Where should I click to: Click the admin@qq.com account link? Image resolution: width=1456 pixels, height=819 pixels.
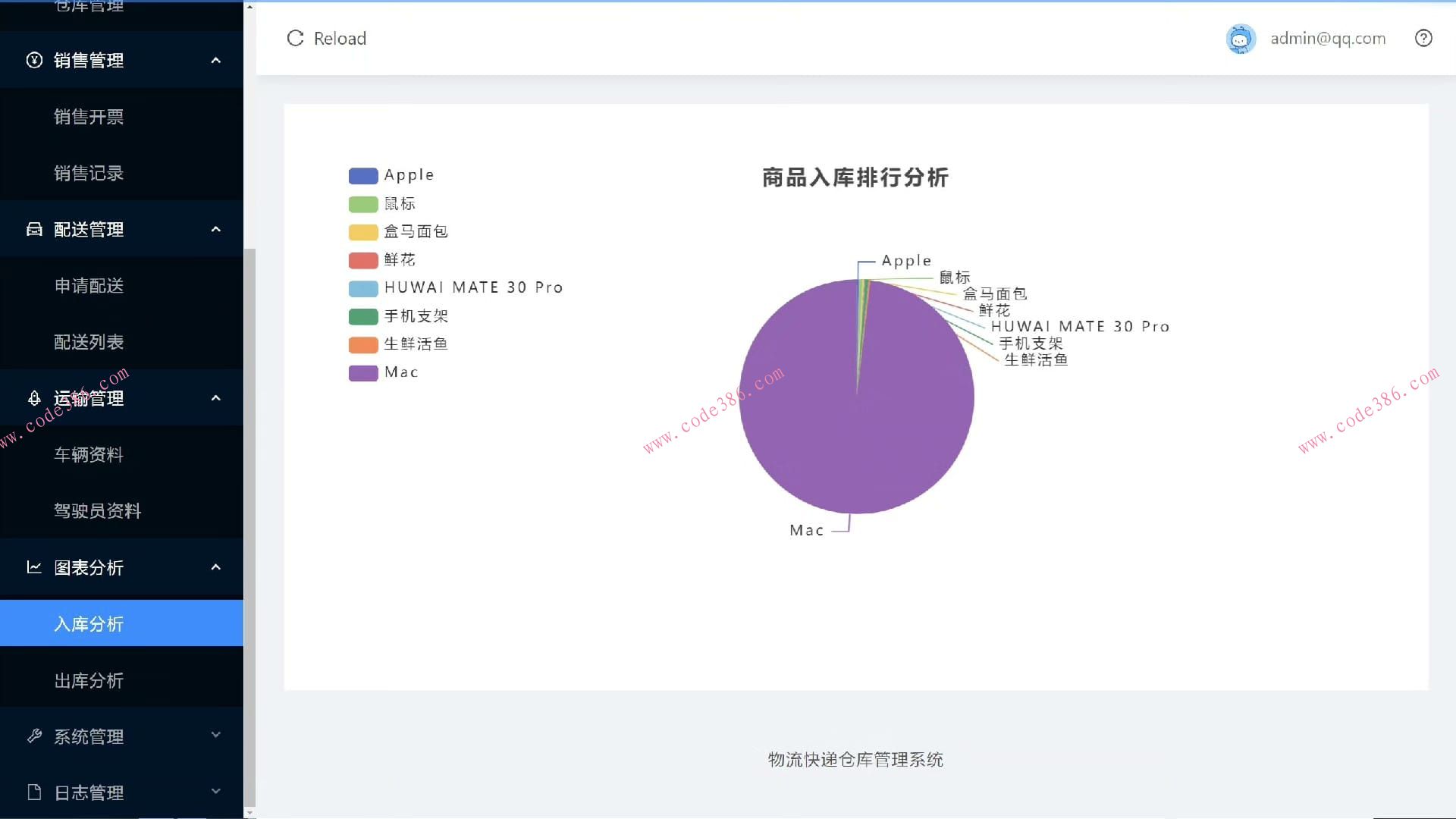1326,38
